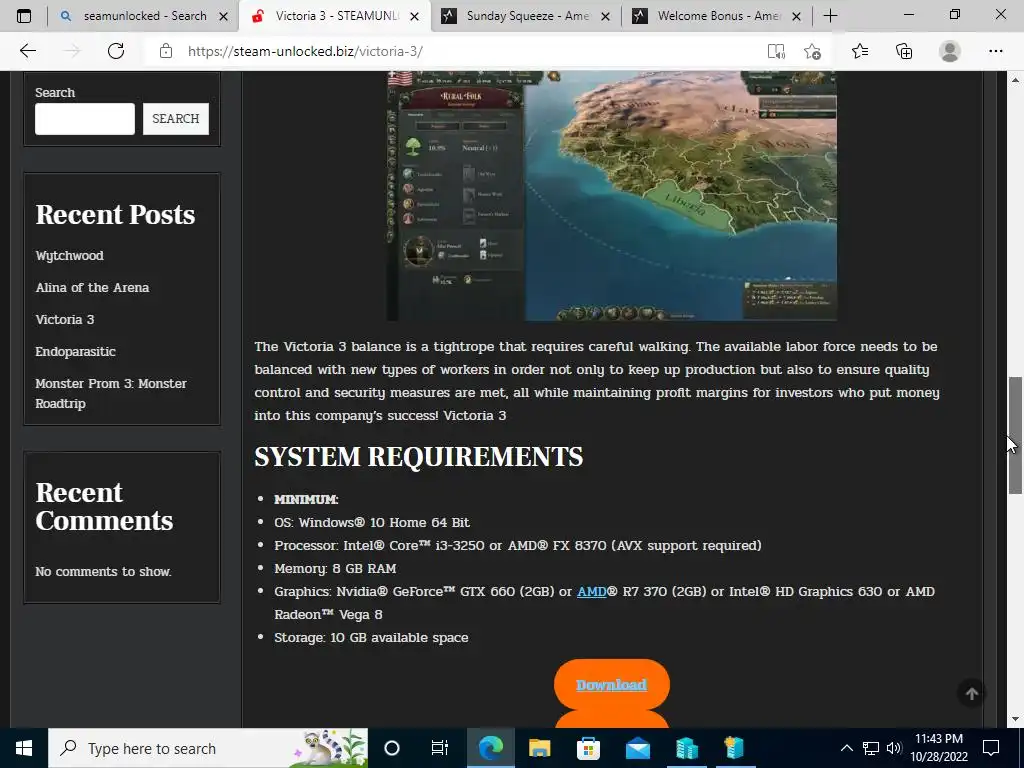The height and width of the screenshot is (768, 1024).
Task: Click the SEARCH button in sidebar
Action: (176, 119)
